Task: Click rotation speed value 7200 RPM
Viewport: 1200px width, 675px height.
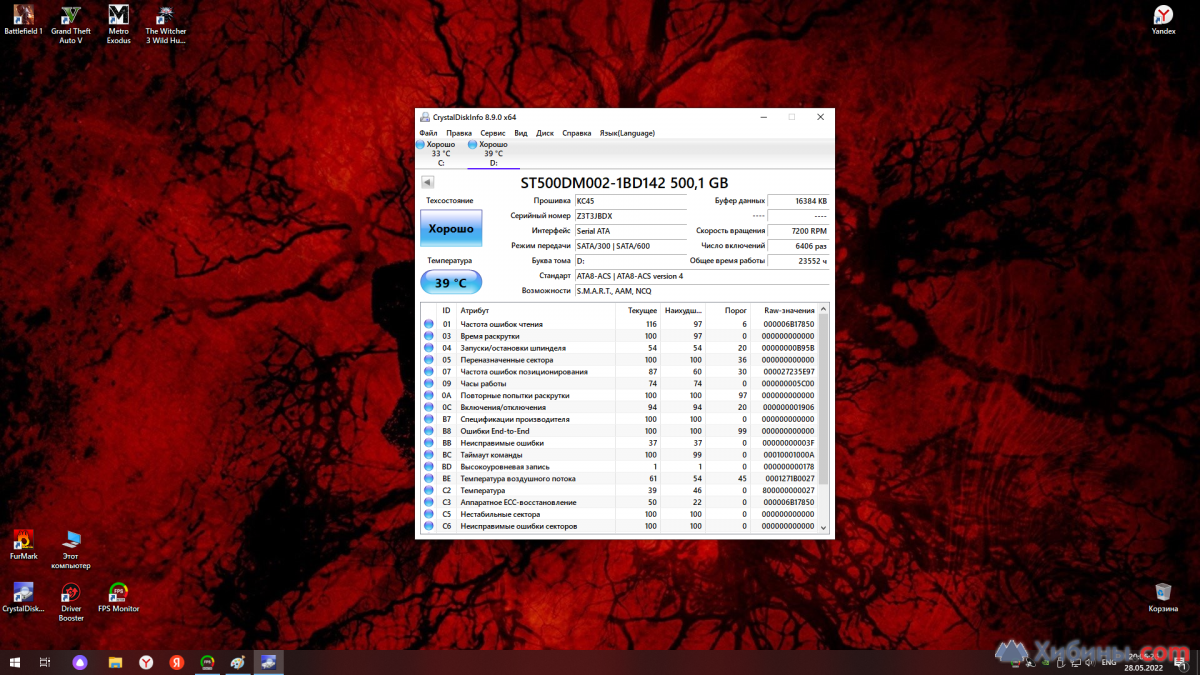Action: coord(798,231)
